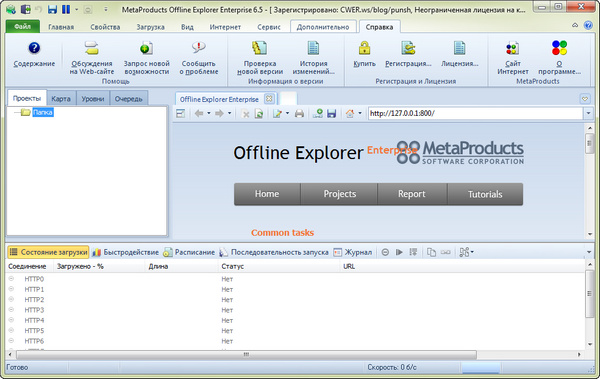Click the Save icon in title bar

[x=52, y=9]
